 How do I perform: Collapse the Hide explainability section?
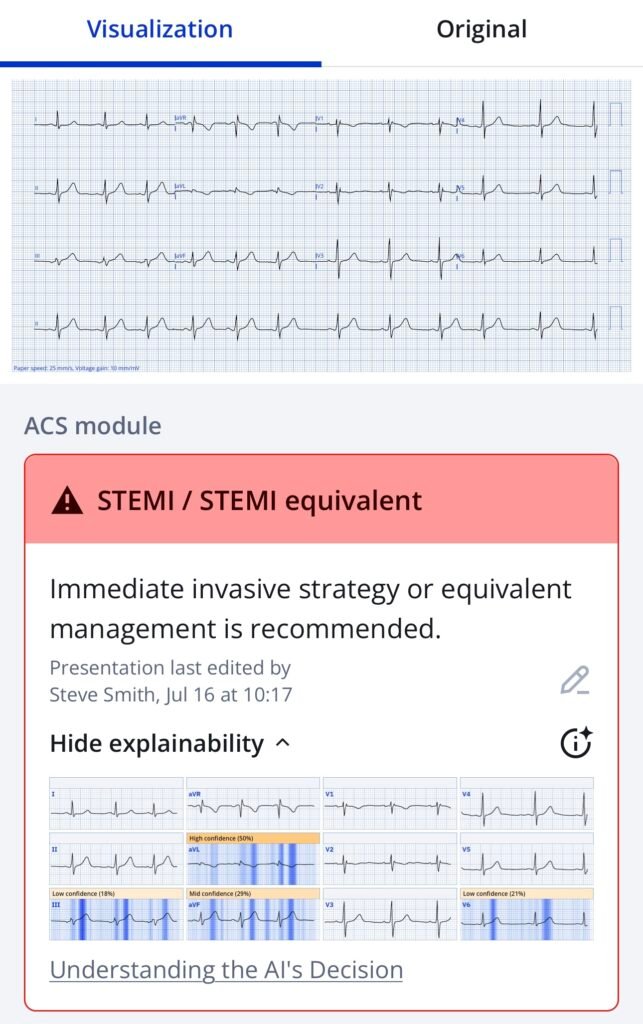point(157,744)
